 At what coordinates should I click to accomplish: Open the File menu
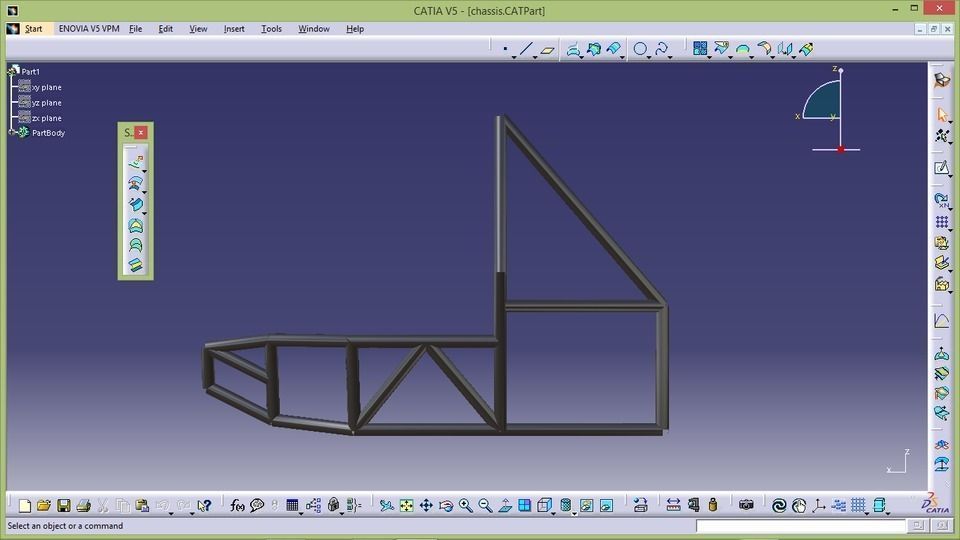click(135, 29)
